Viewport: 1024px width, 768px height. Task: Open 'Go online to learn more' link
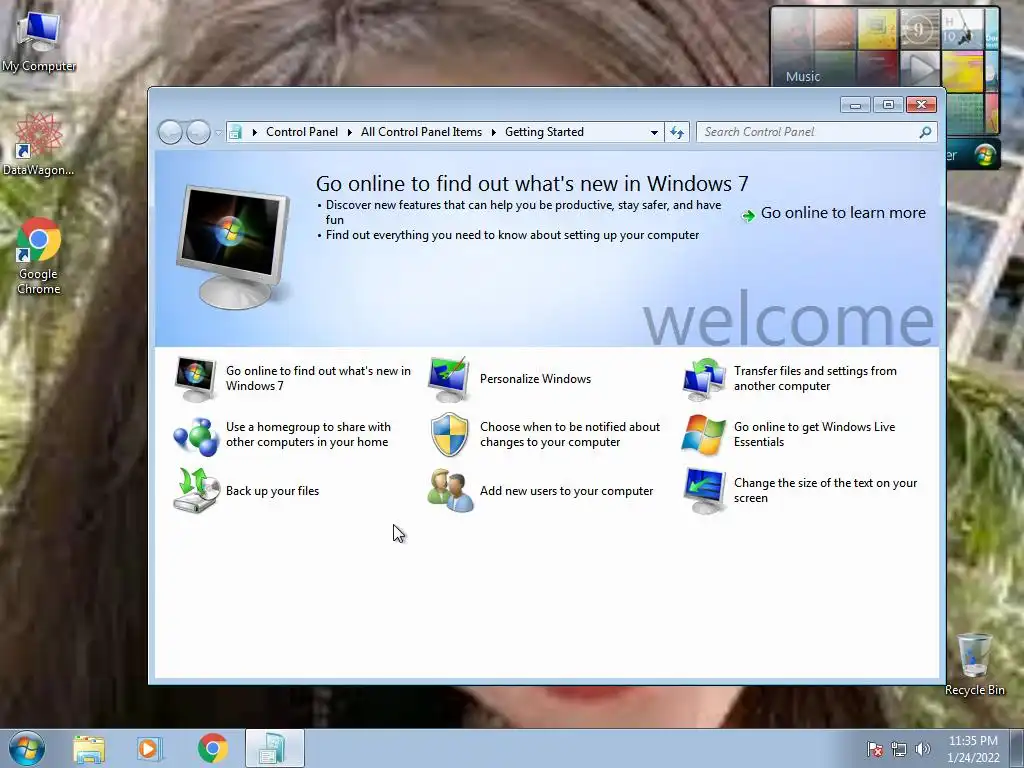(x=843, y=213)
